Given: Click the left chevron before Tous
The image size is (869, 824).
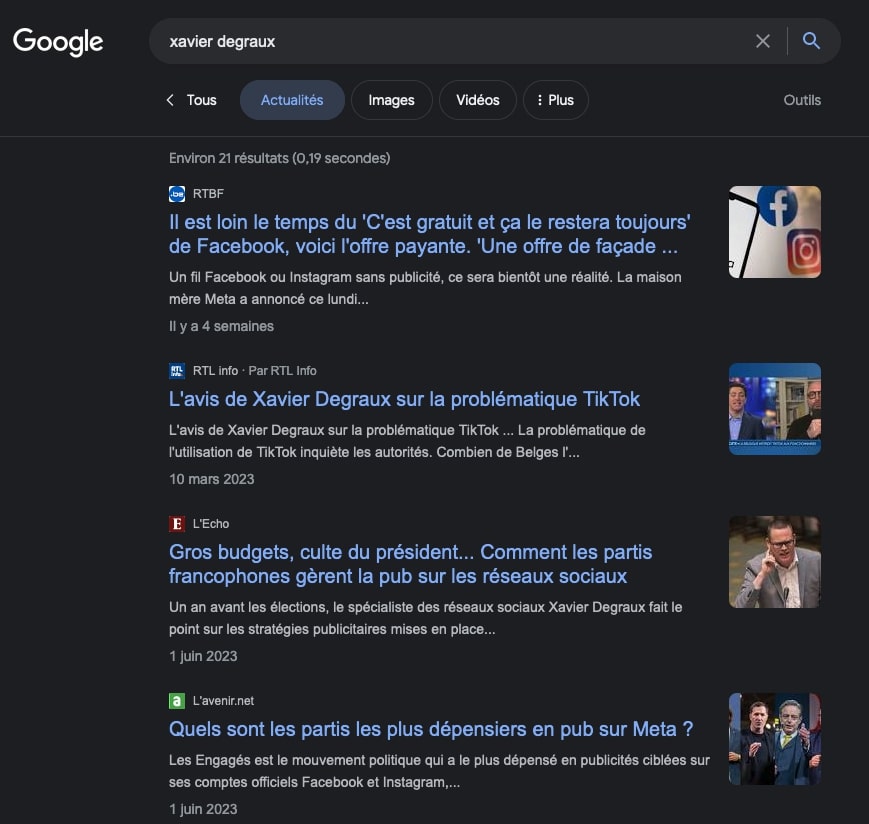Looking at the screenshot, I should tap(170, 100).
